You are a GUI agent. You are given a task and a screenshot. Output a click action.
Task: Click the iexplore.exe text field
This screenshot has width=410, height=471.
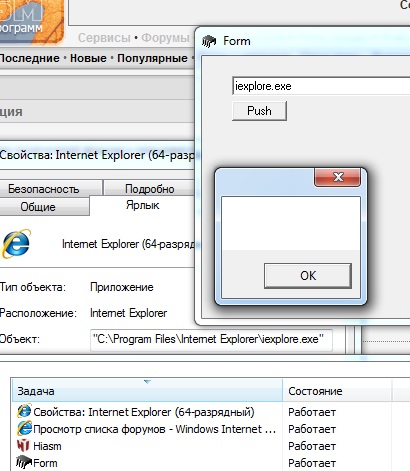[x=321, y=86]
